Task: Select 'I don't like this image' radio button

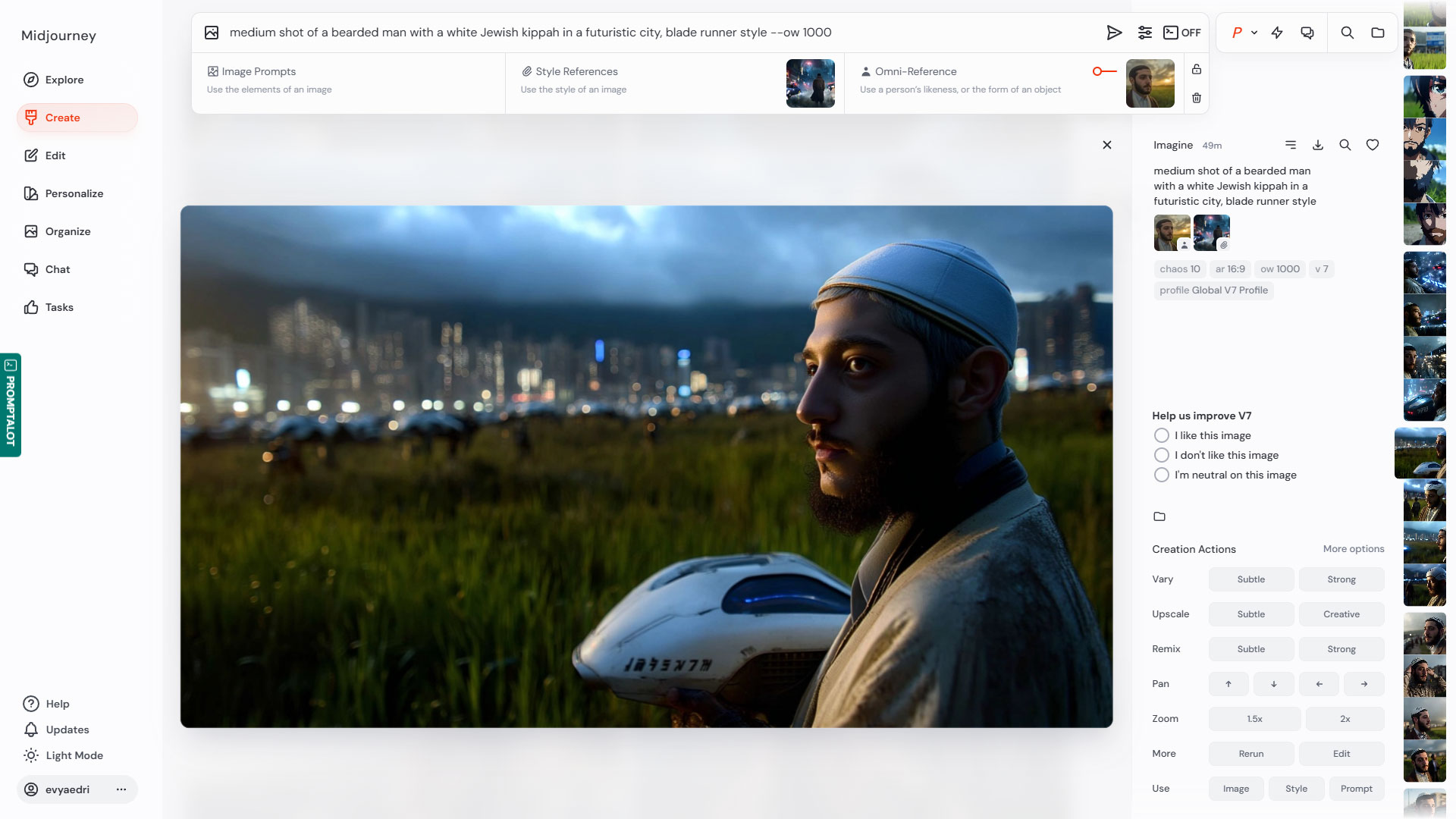Action: click(x=1161, y=455)
